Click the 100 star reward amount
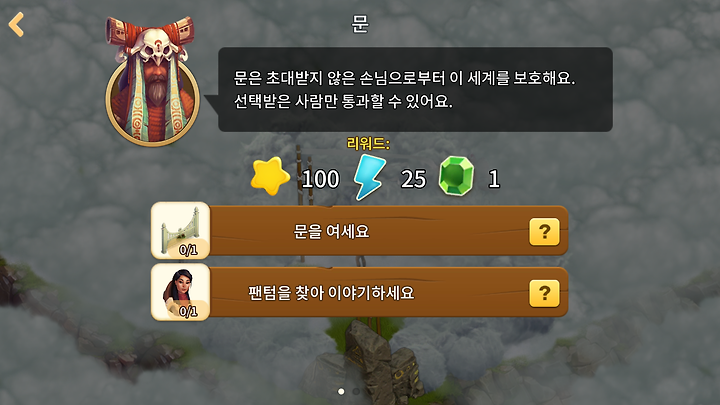Screen dimensions: 720x405 coord(321,179)
